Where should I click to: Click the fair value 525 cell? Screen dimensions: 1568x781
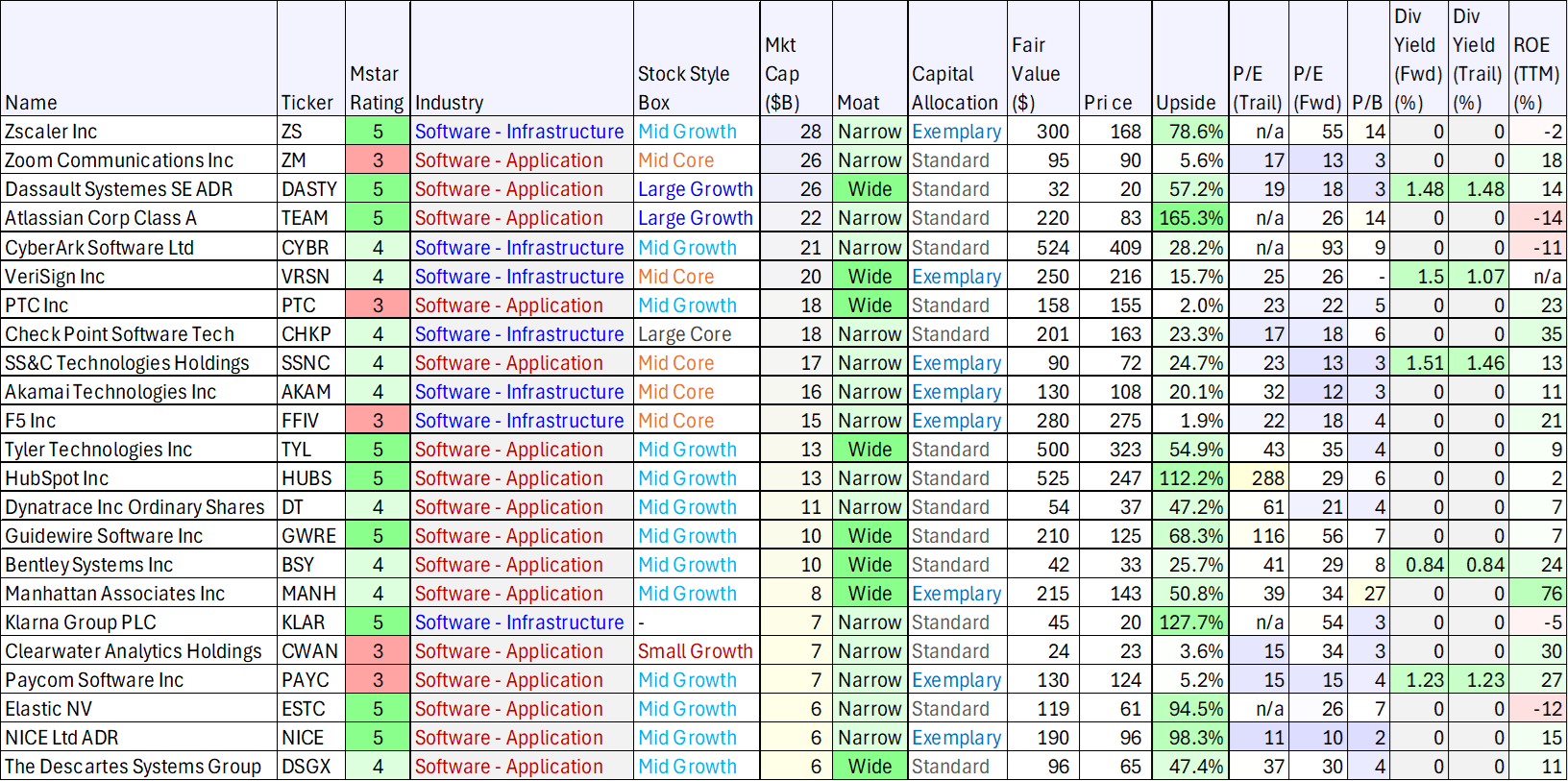pyautogui.click(x=1043, y=477)
